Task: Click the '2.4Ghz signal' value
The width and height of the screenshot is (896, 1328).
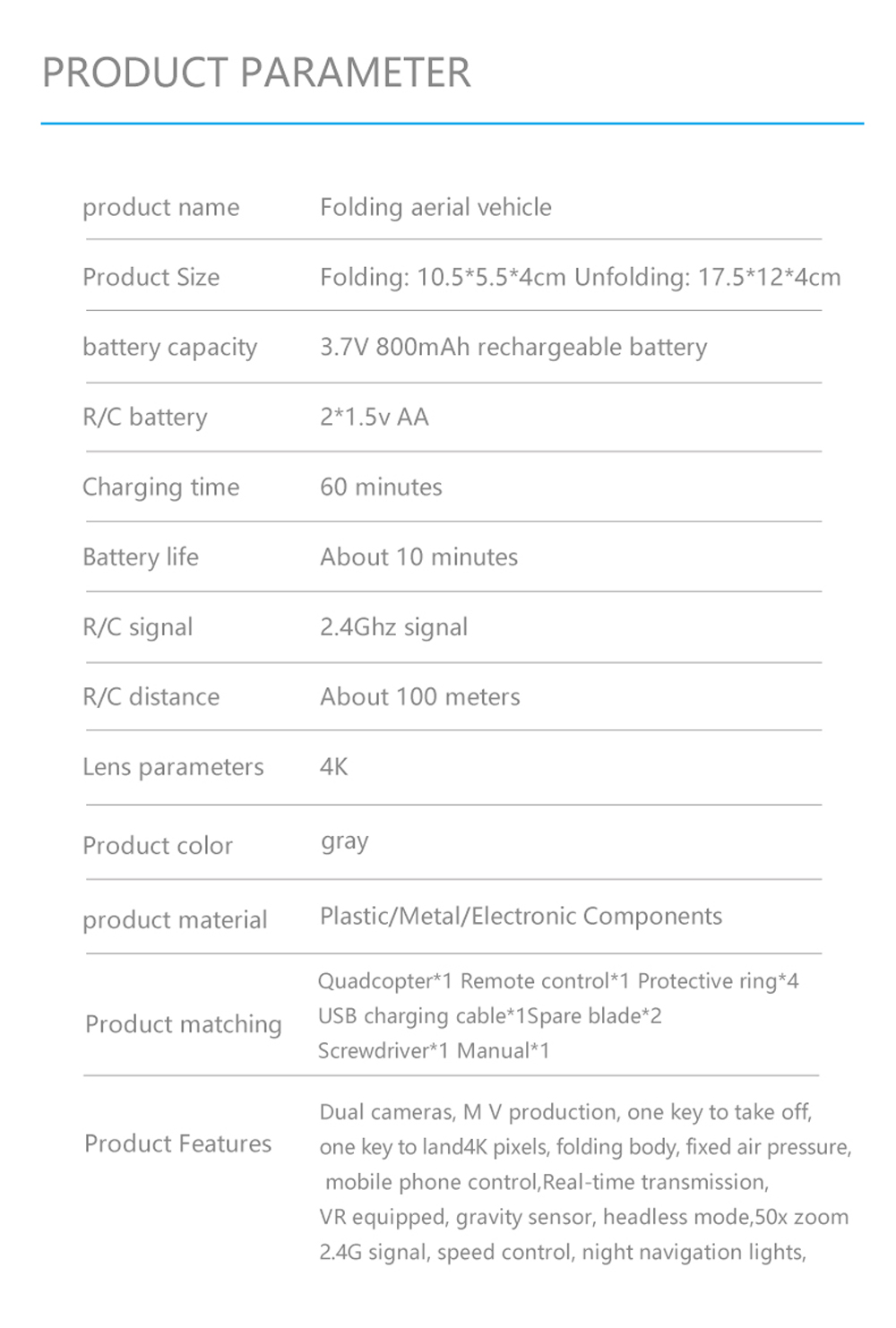Action: tap(393, 627)
